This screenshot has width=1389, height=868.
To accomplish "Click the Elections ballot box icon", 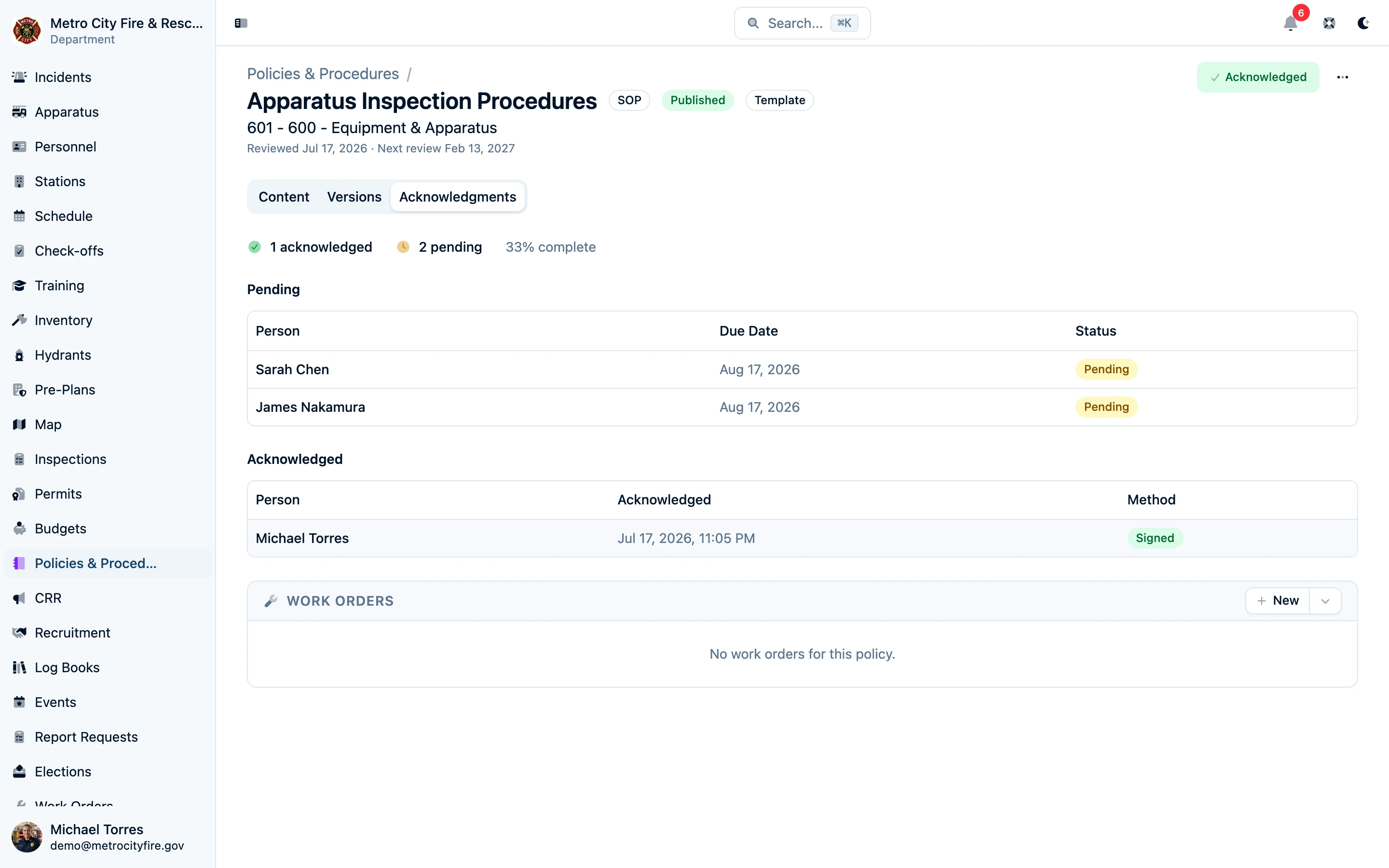I will point(19,772).
